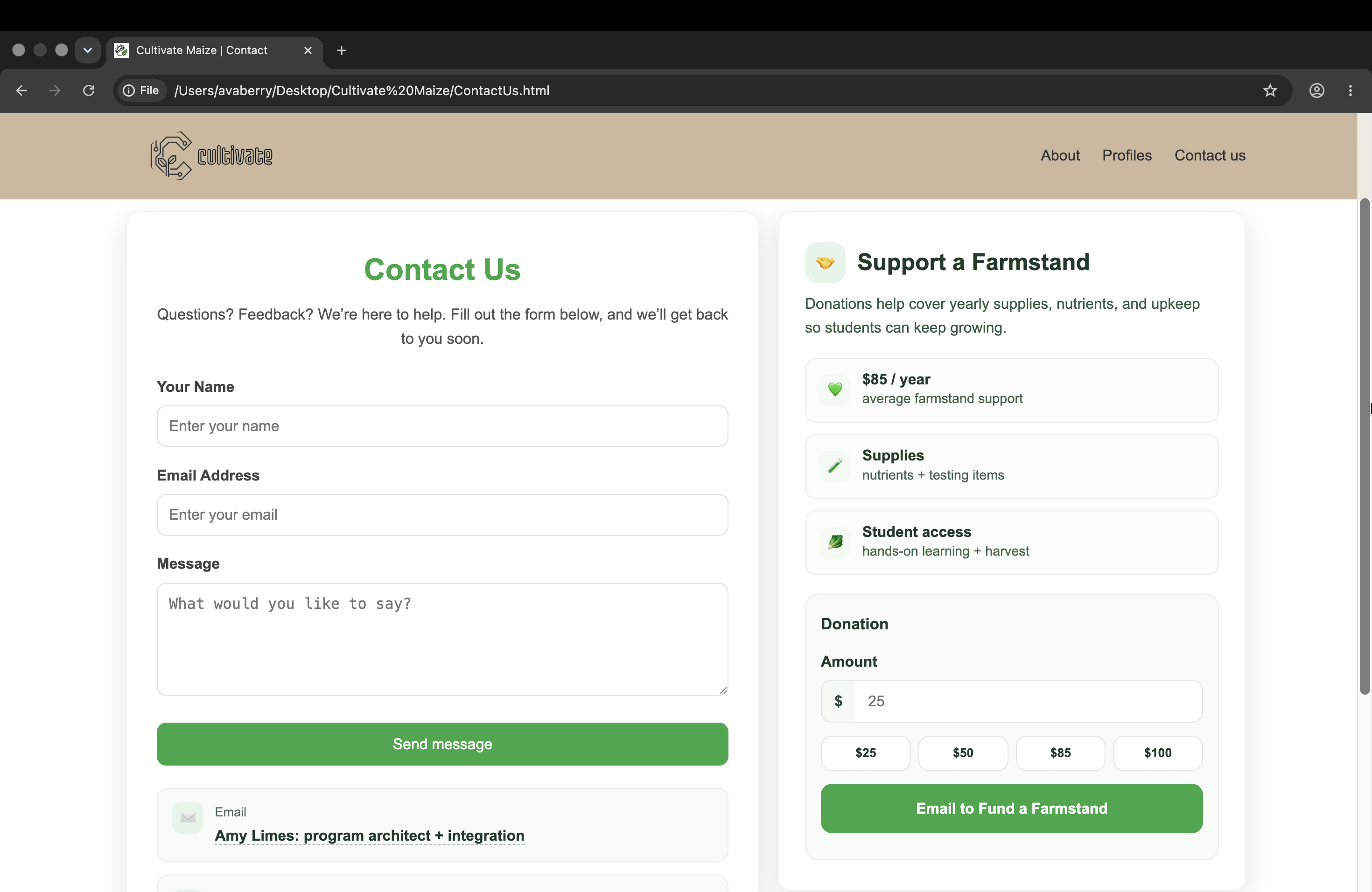Click Email to Fund a Farmstand button

[x=1011, y=808]
